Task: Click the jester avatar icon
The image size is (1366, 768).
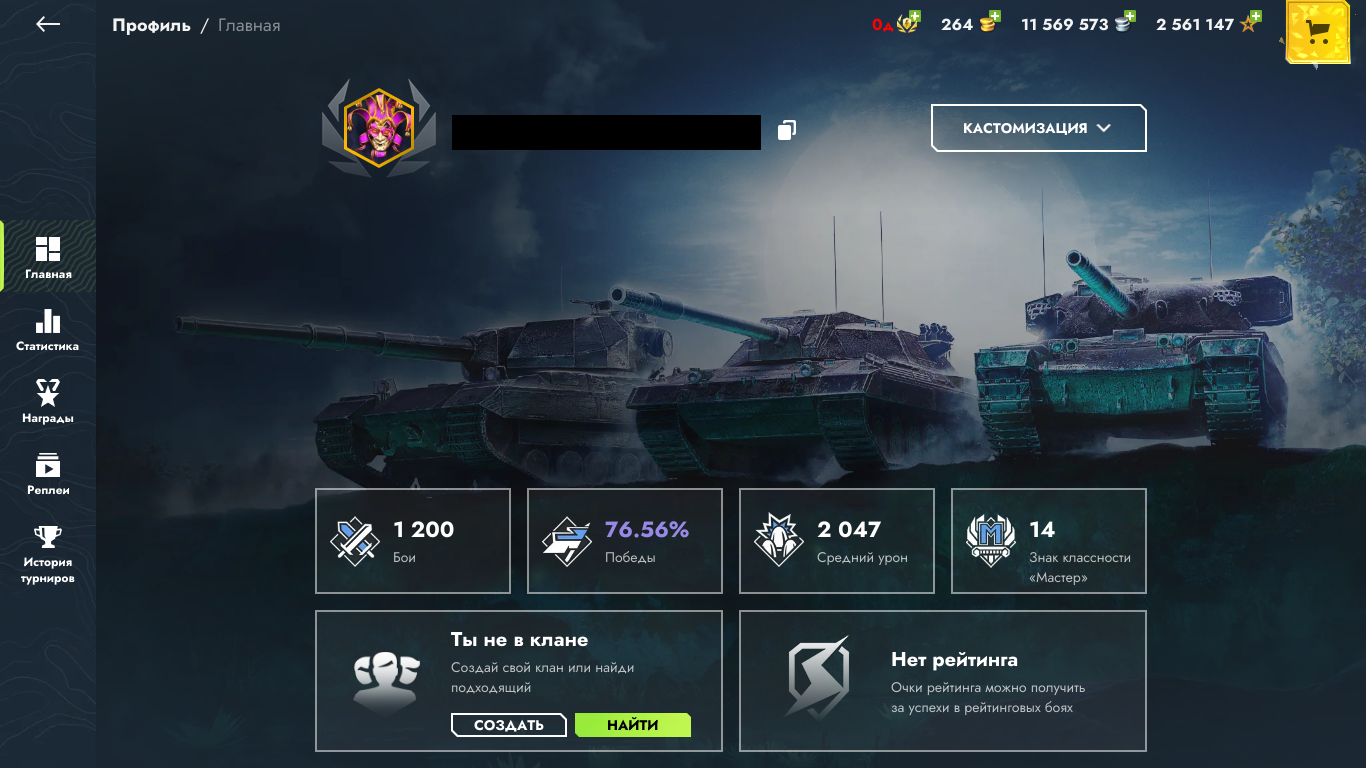Action: tap(378, 126)
